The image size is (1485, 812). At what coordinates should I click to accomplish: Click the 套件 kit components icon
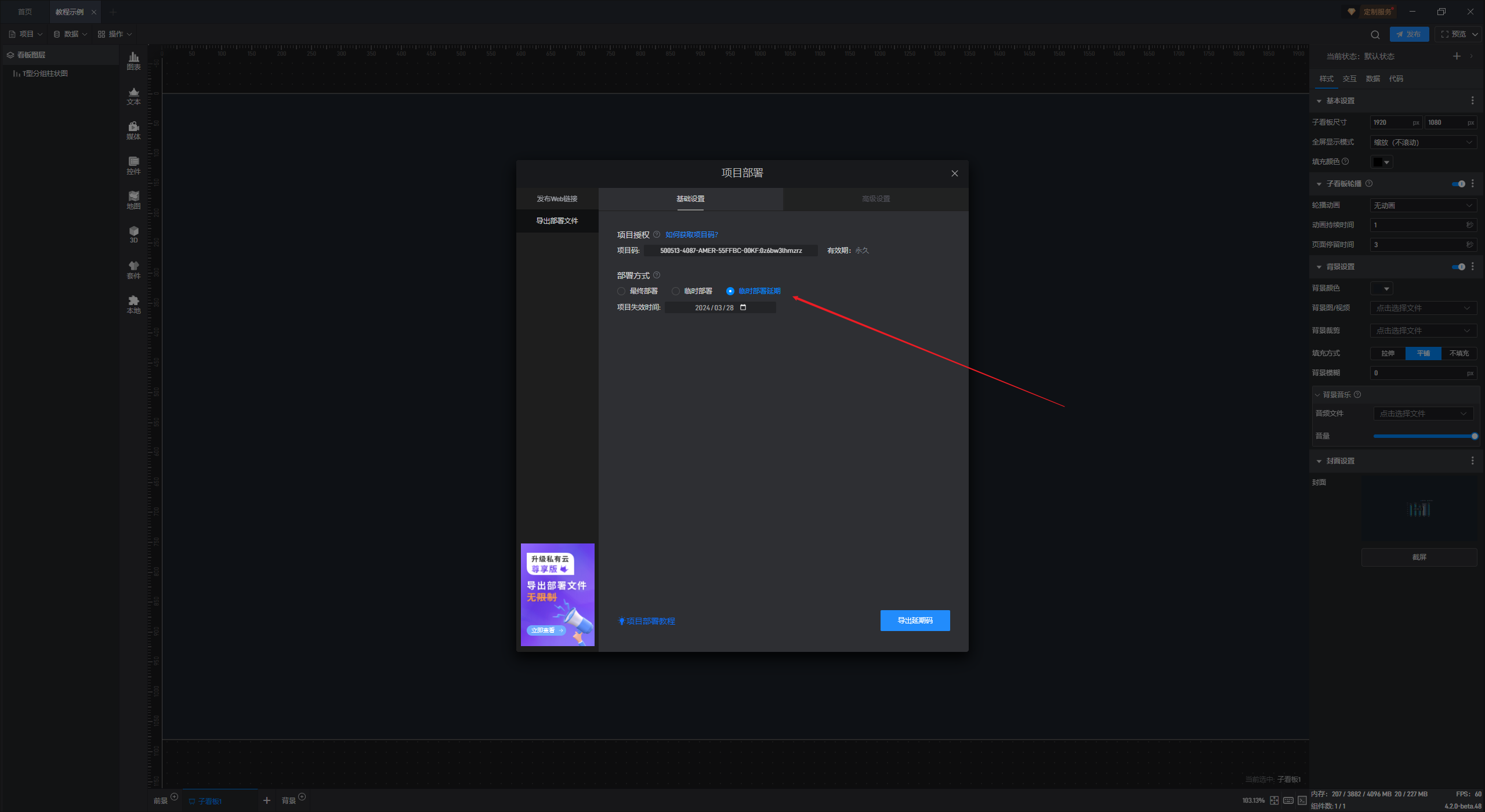click(133, 269)
